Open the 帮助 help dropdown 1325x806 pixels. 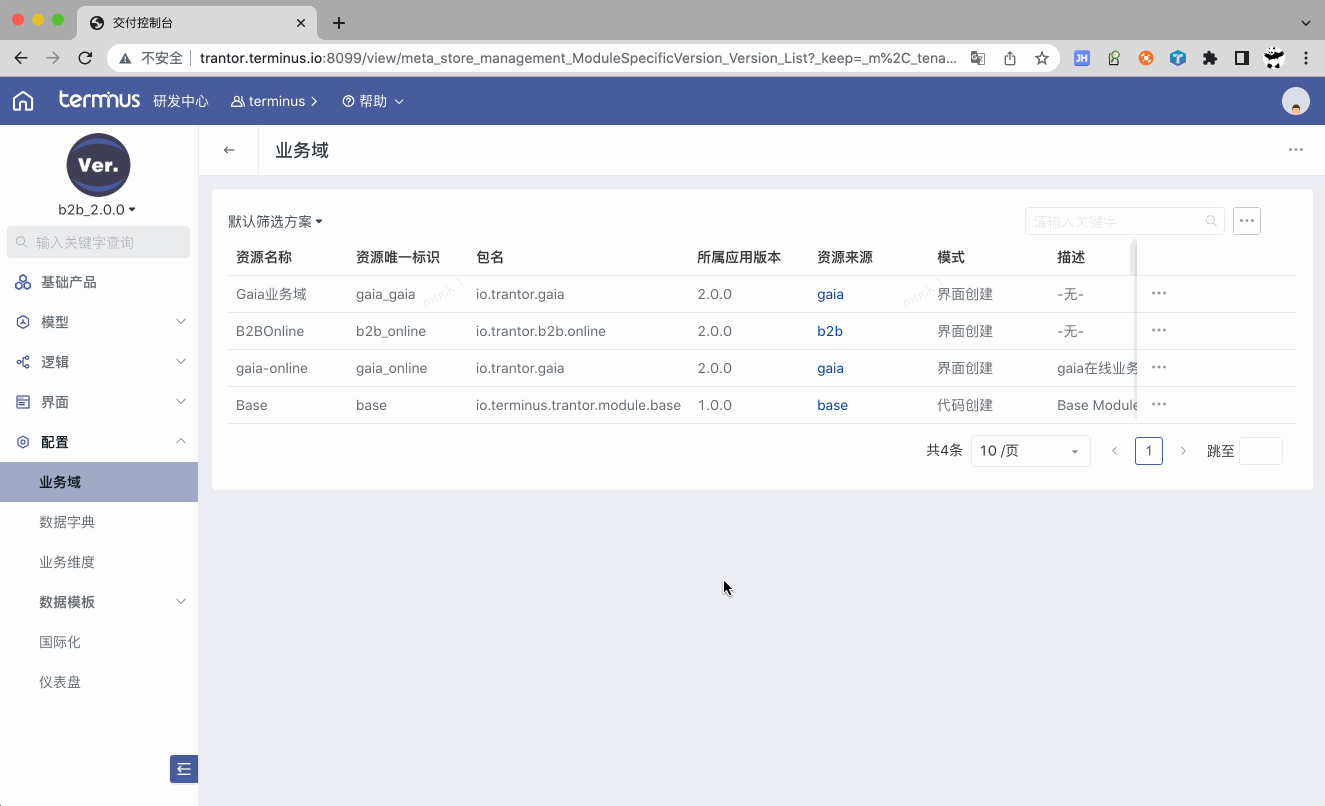[x=373, y=101]
